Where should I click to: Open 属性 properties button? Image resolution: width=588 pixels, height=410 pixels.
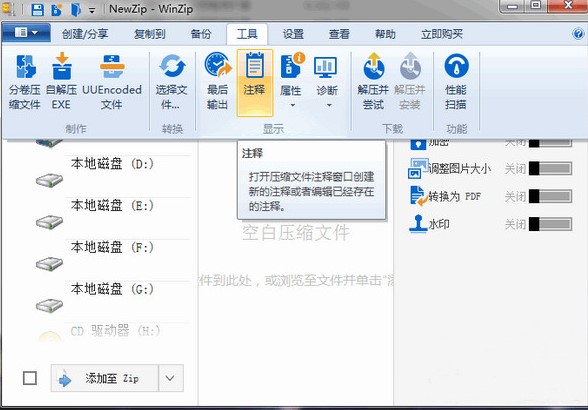(x=291, y=80)
